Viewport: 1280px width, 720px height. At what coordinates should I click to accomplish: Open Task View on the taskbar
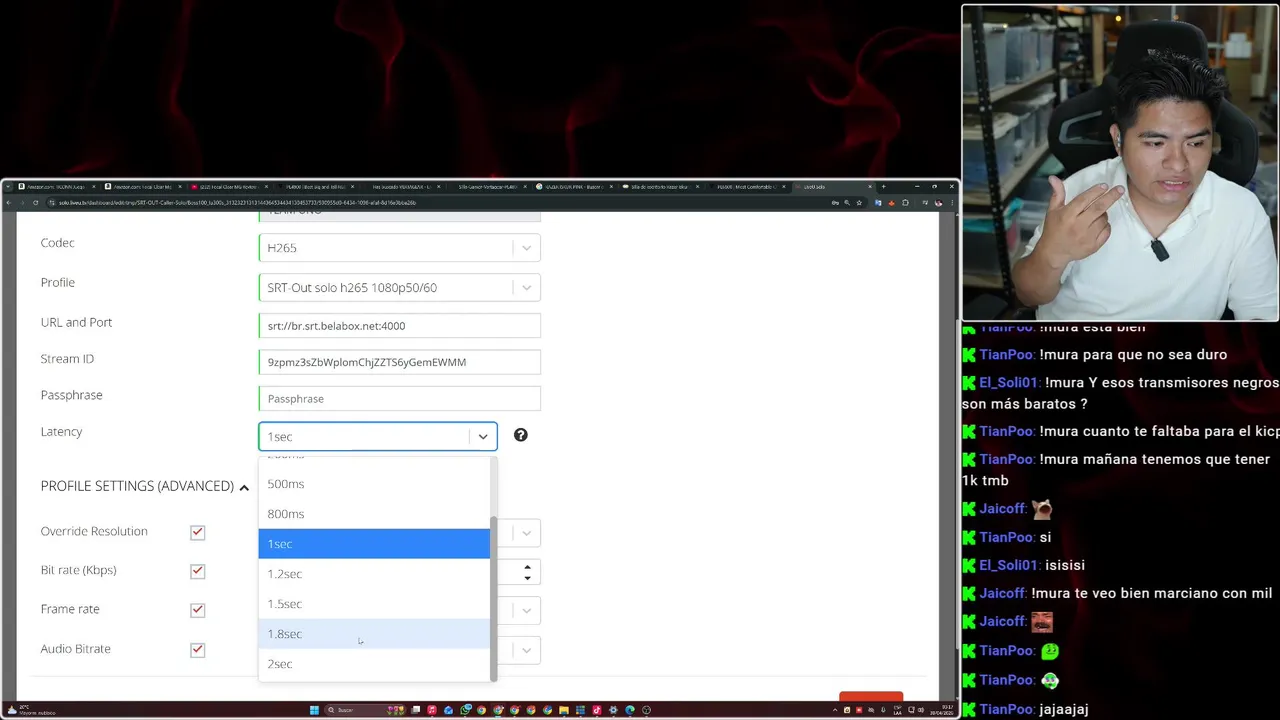(416, 710)
